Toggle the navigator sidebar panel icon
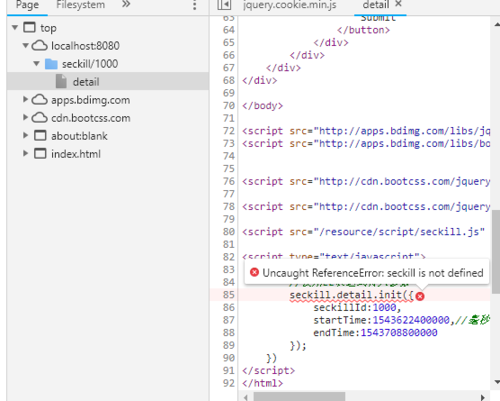The image size is (500, 401). coord(224,5)
